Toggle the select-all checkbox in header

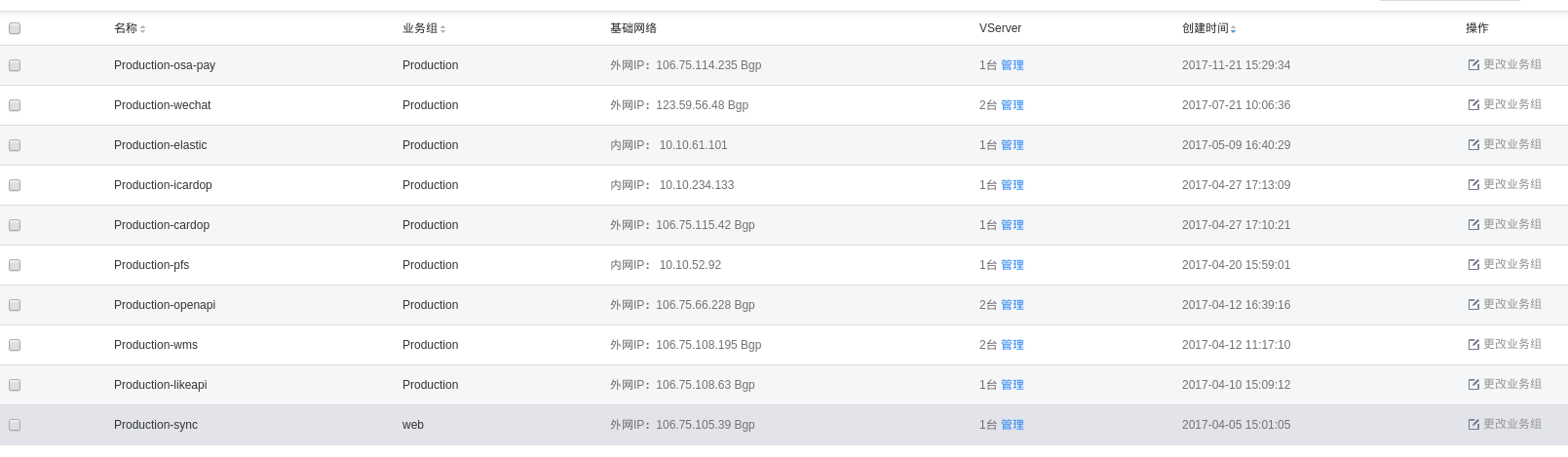point(15,28)
